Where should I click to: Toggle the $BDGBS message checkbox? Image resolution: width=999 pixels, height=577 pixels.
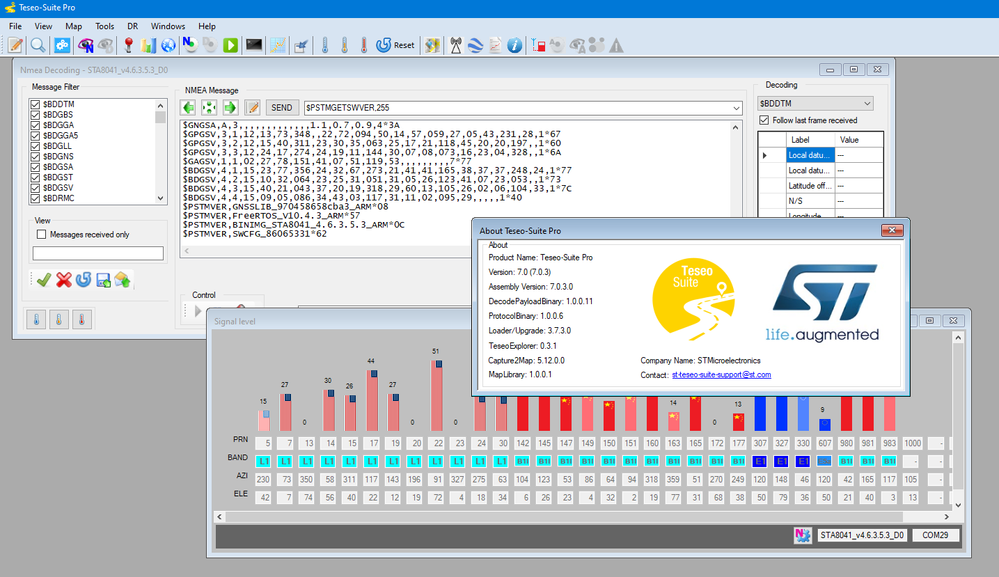tap(36, 115)
